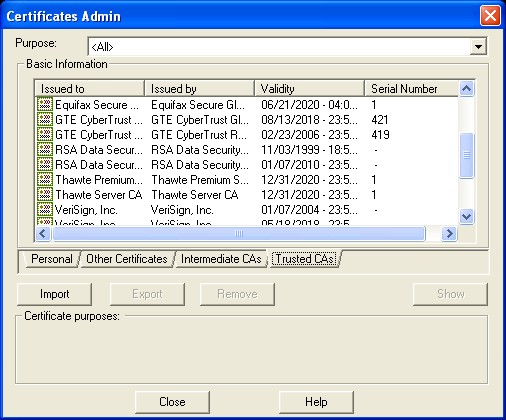Click the horizontal scrollbar left arrow

coord(43,234)
